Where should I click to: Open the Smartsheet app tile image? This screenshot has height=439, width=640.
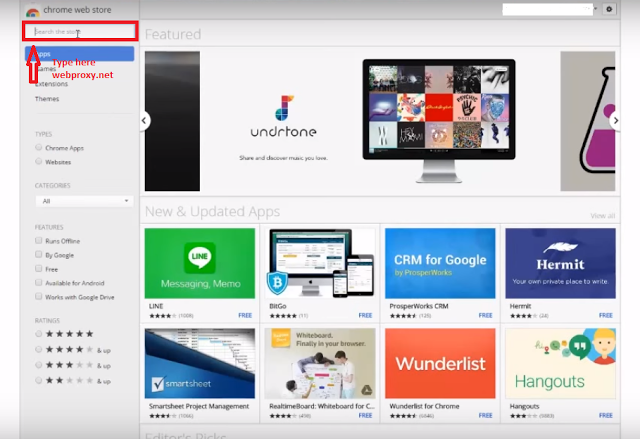200,363
